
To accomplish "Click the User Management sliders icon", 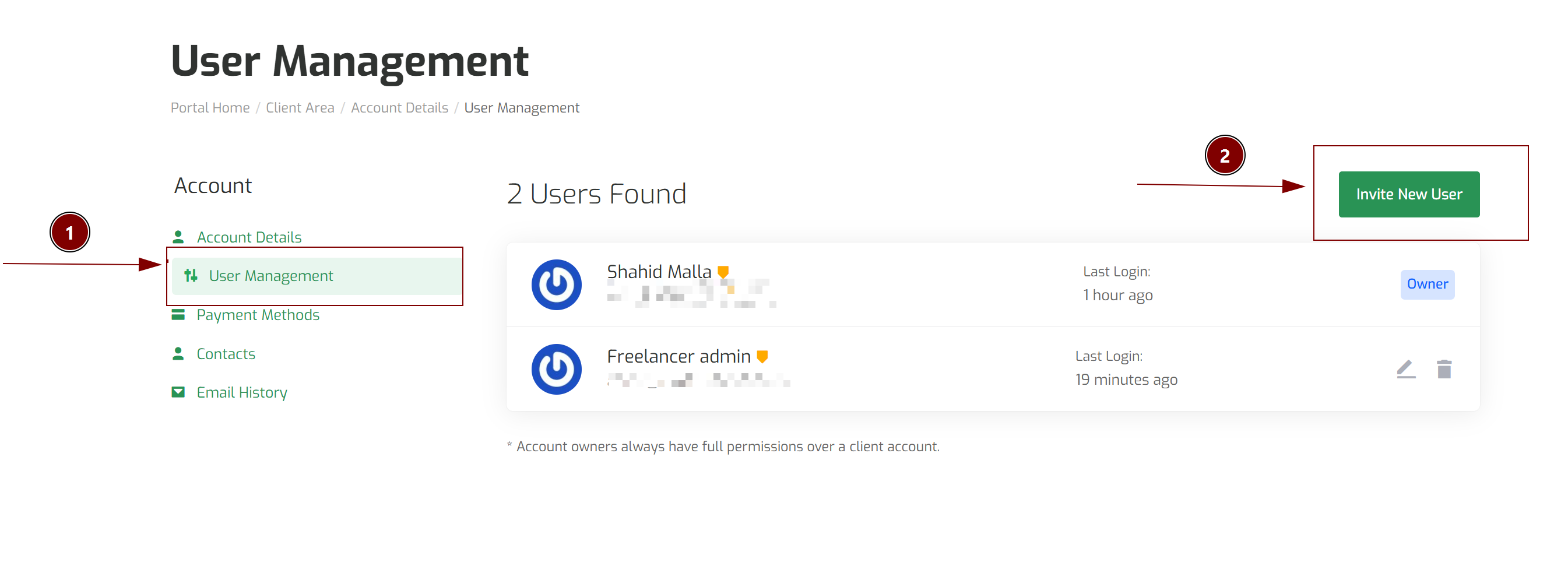I will click(191, 275).
